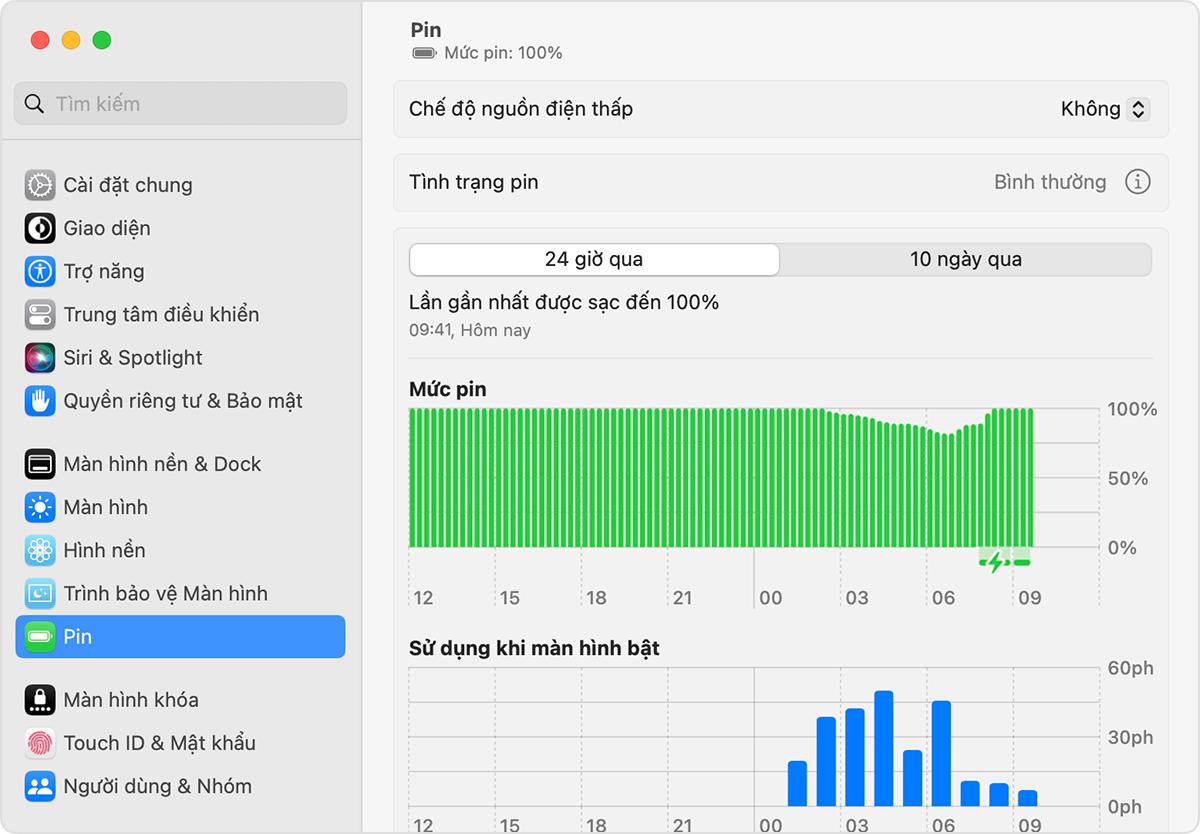Click the tallest blue screen usage bar

(883, 748)
